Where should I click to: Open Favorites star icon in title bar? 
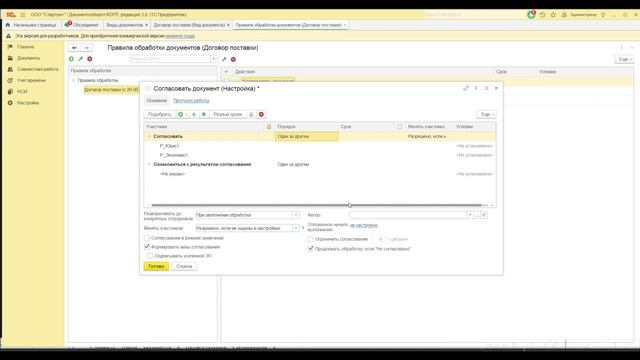click(553, 15)
